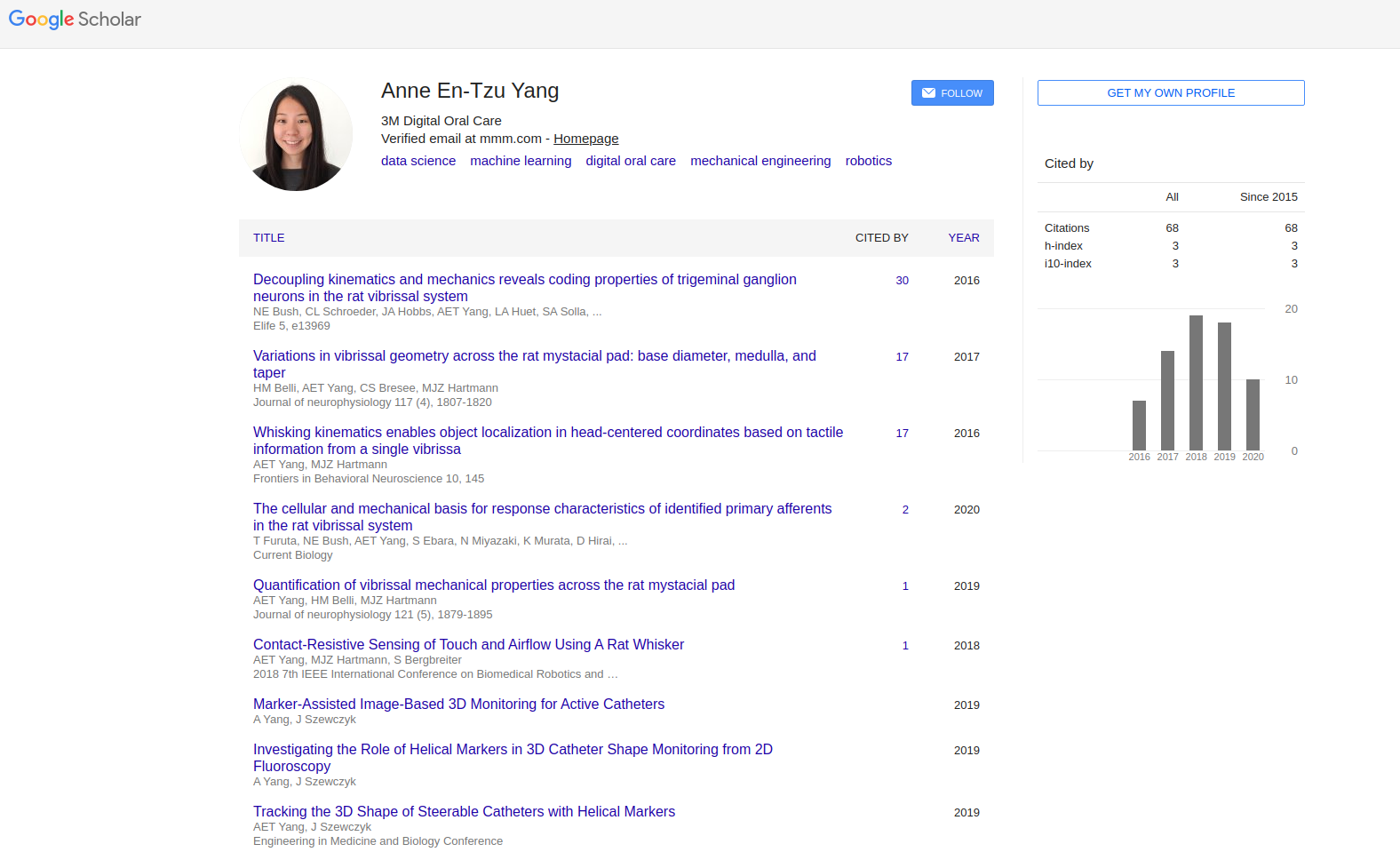
Task: Click the Follow button with envelope icon
Action: coord(952,93)
